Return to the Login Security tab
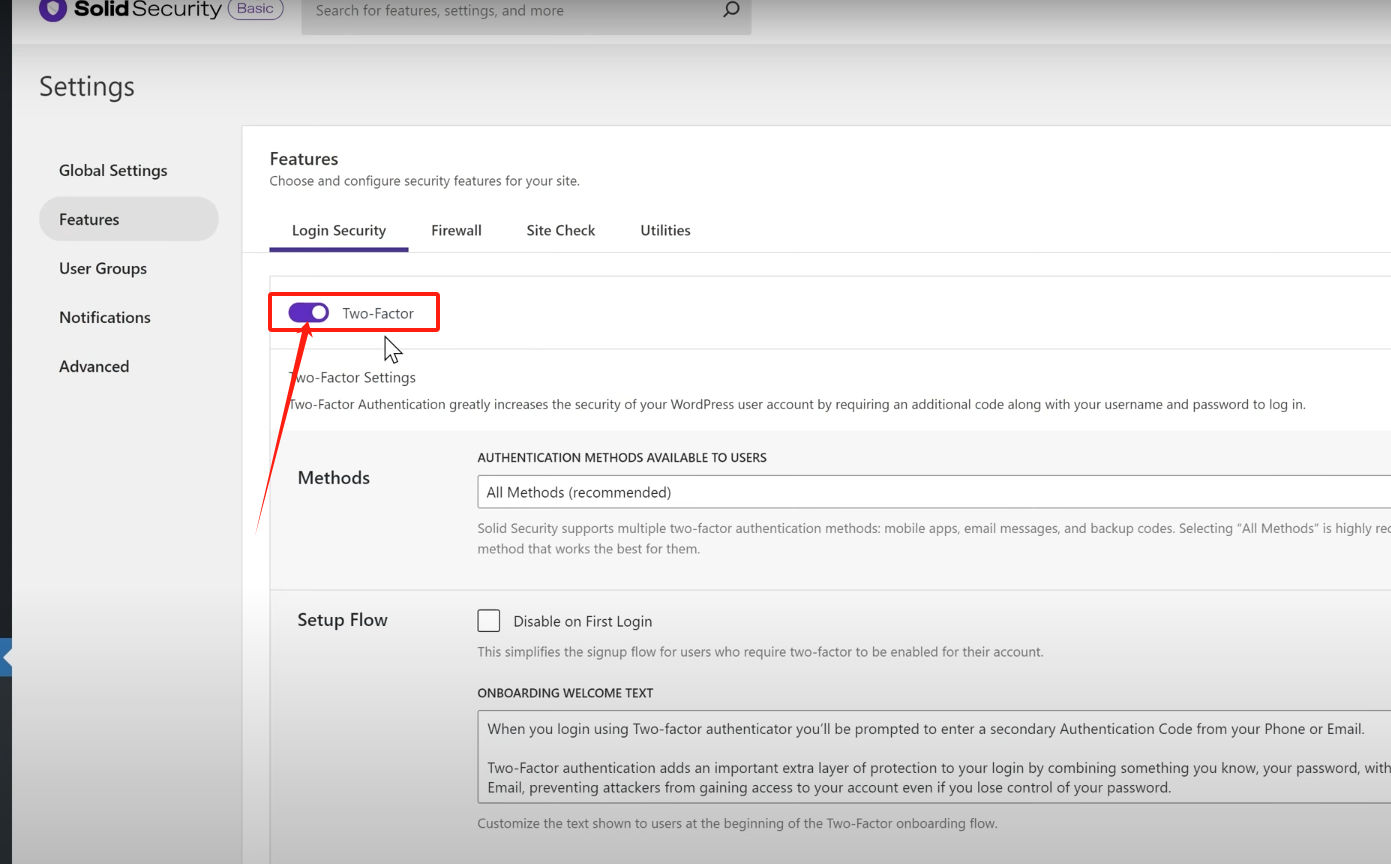1391x864 pixels. 339,230
